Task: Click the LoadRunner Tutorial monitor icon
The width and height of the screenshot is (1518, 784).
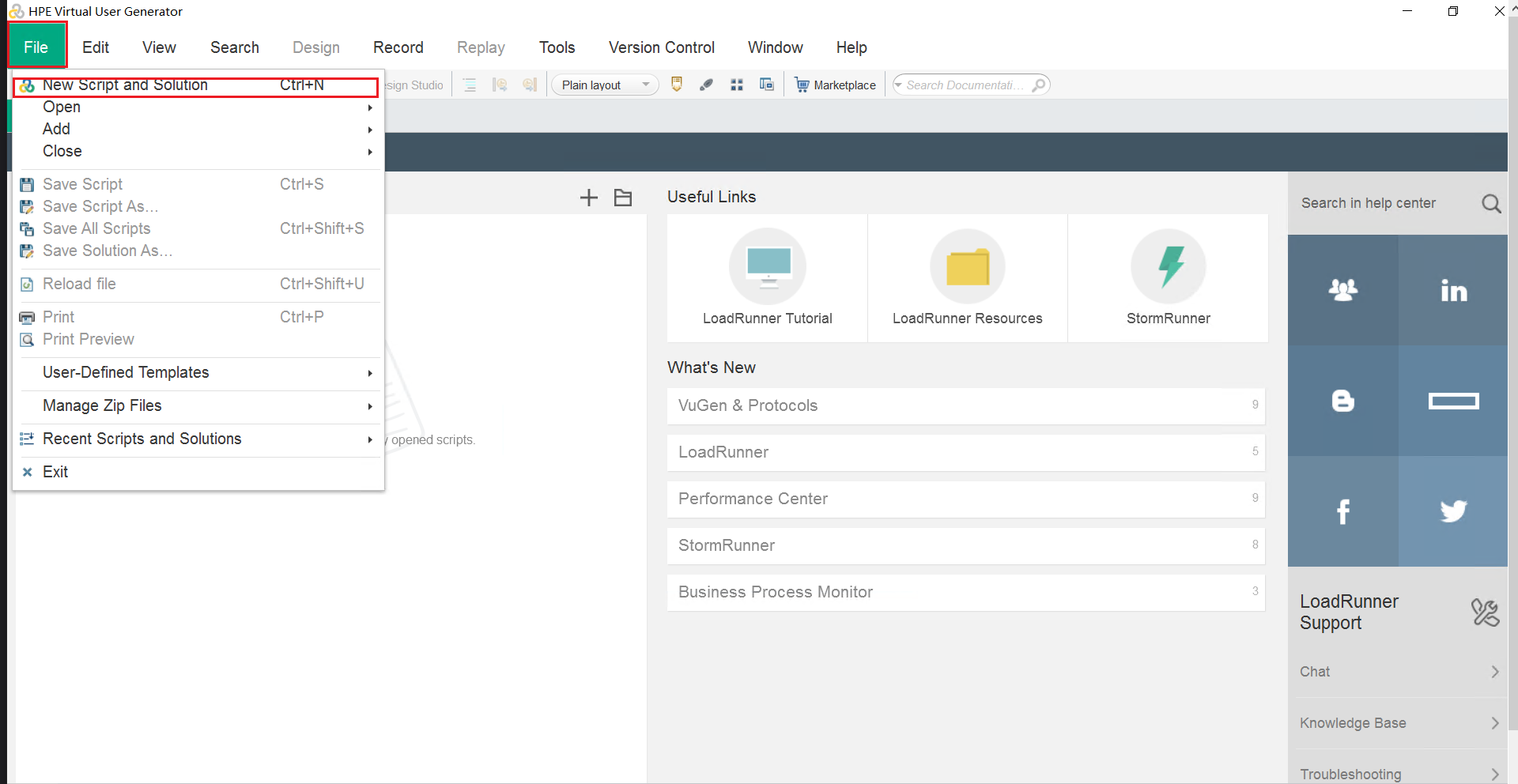Action: pos(768,266)
